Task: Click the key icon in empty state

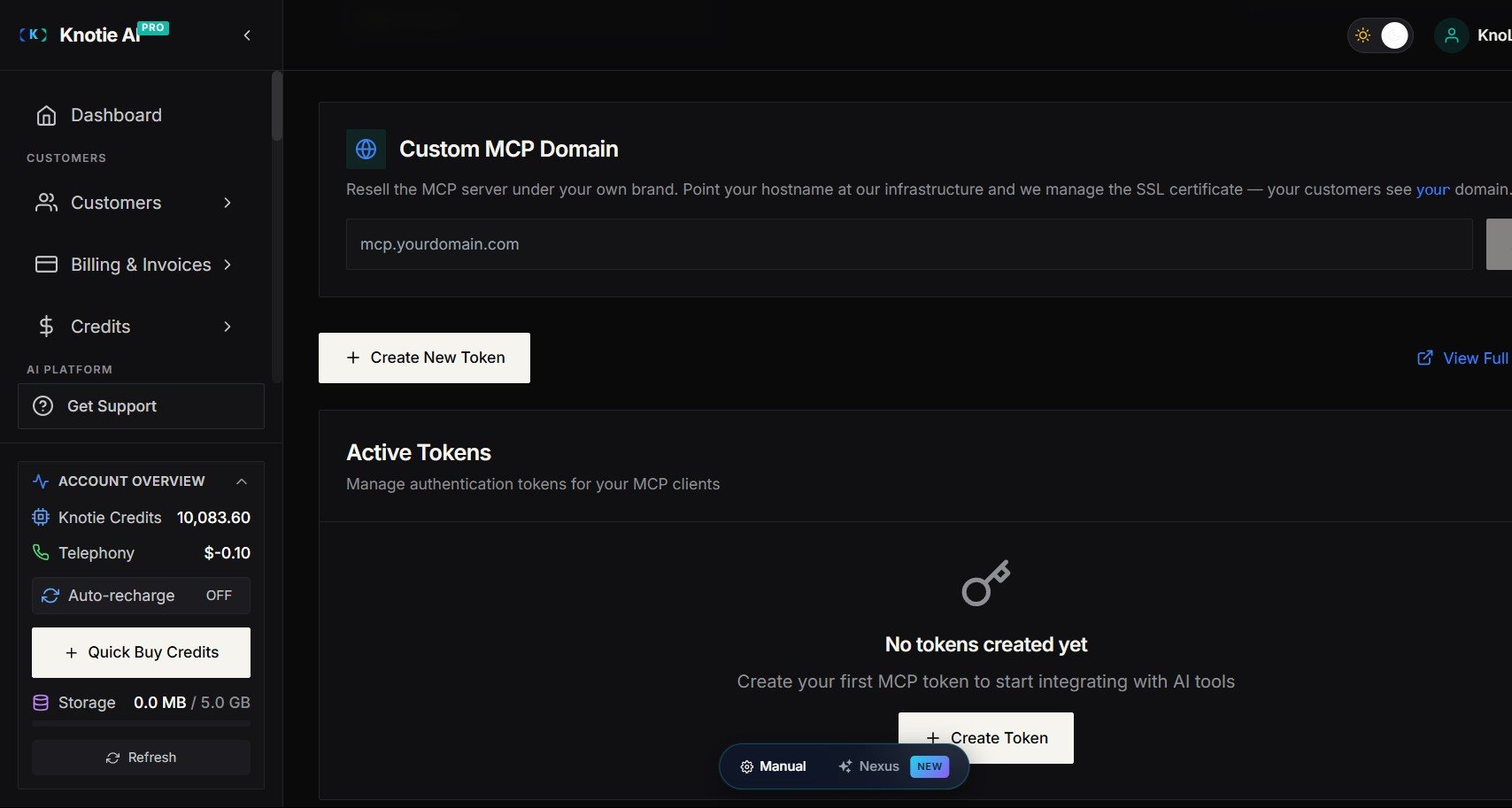Action: 986,582
